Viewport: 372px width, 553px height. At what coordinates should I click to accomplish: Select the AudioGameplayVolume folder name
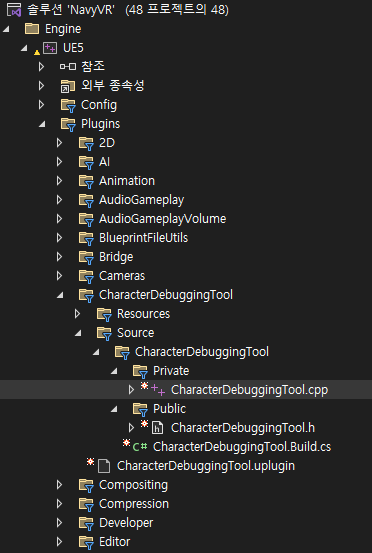coord(163,219)
